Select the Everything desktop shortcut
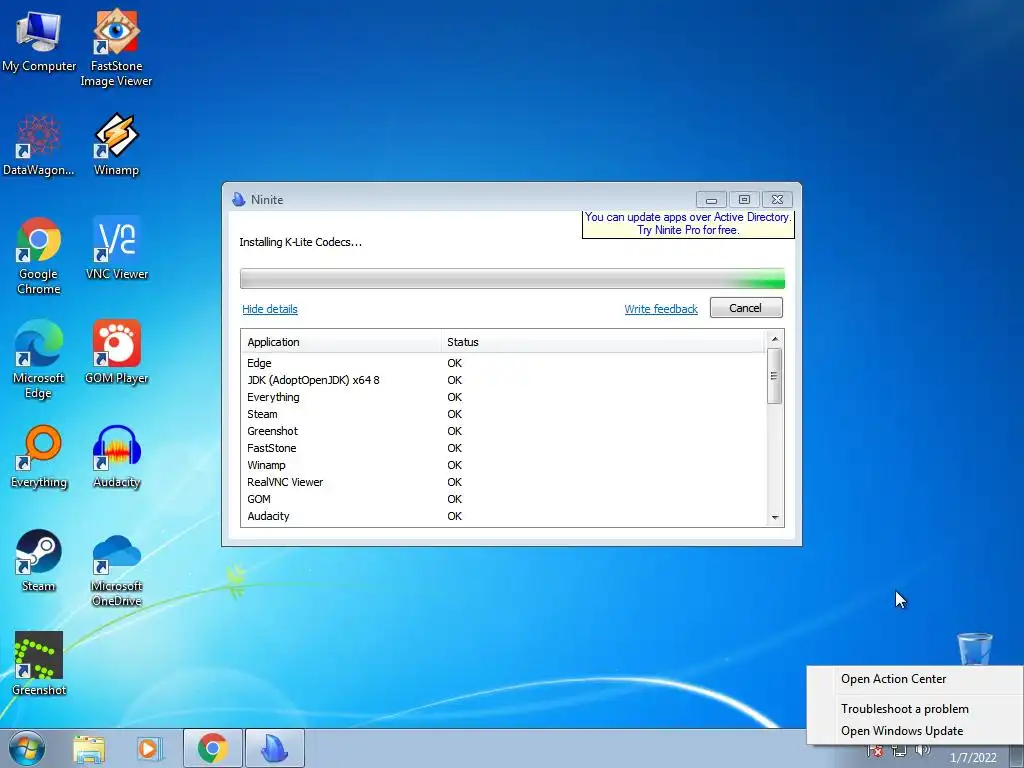 coord(39,456)
